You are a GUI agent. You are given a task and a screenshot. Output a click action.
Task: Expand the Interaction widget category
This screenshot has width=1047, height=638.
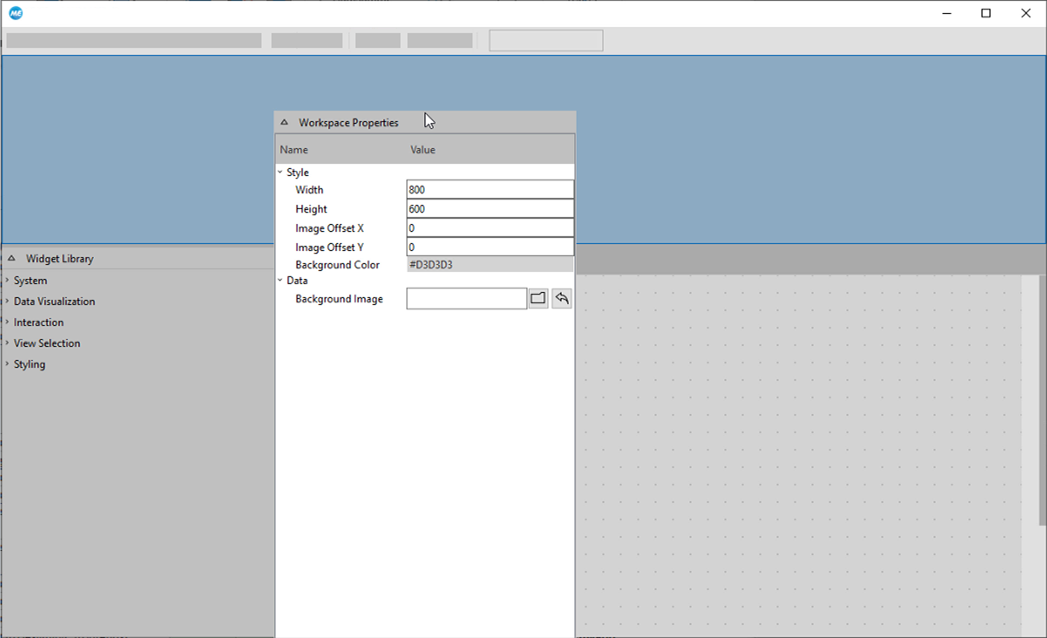[x=7, y=323]
